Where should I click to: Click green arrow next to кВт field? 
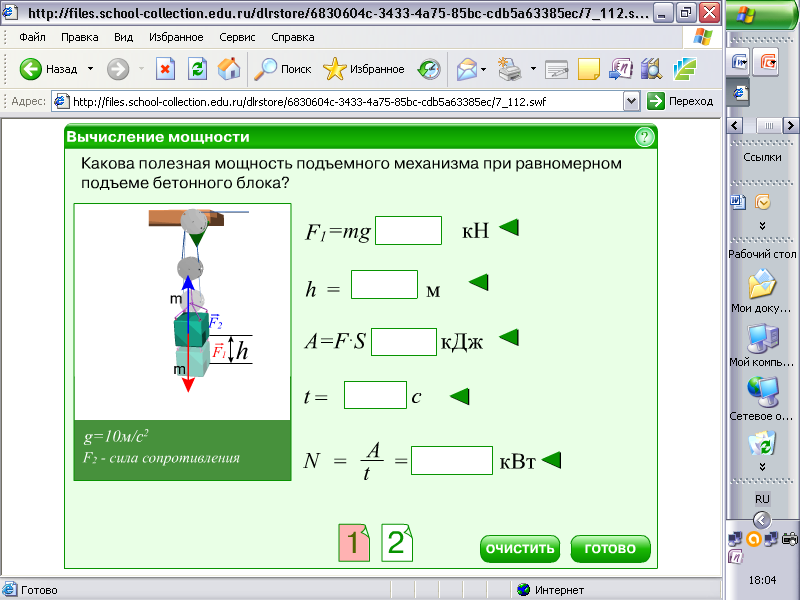[551, 460]
